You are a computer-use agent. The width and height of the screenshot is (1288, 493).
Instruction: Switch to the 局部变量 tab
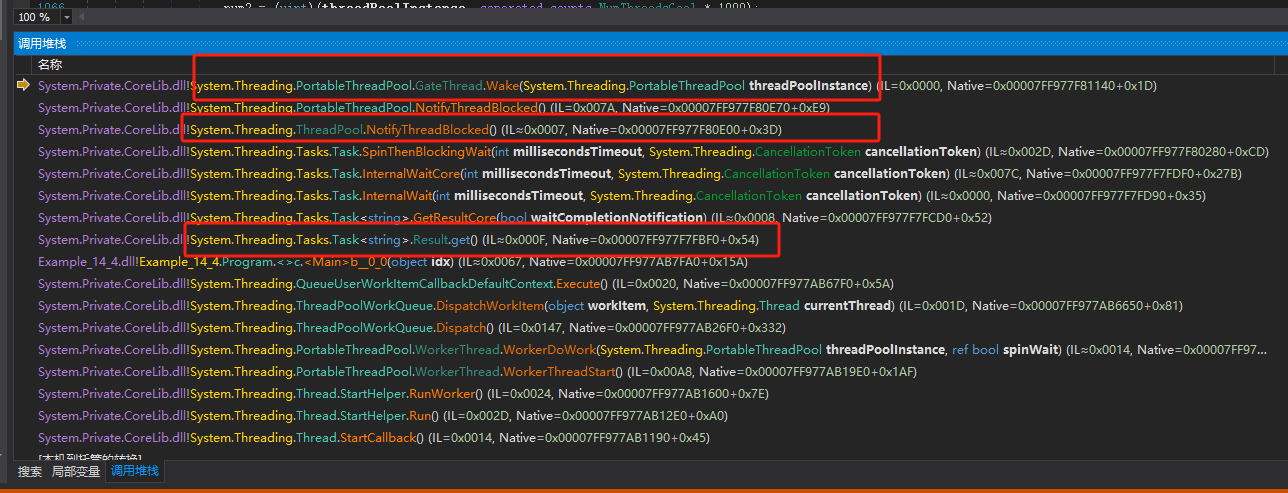tap(76, 471)
